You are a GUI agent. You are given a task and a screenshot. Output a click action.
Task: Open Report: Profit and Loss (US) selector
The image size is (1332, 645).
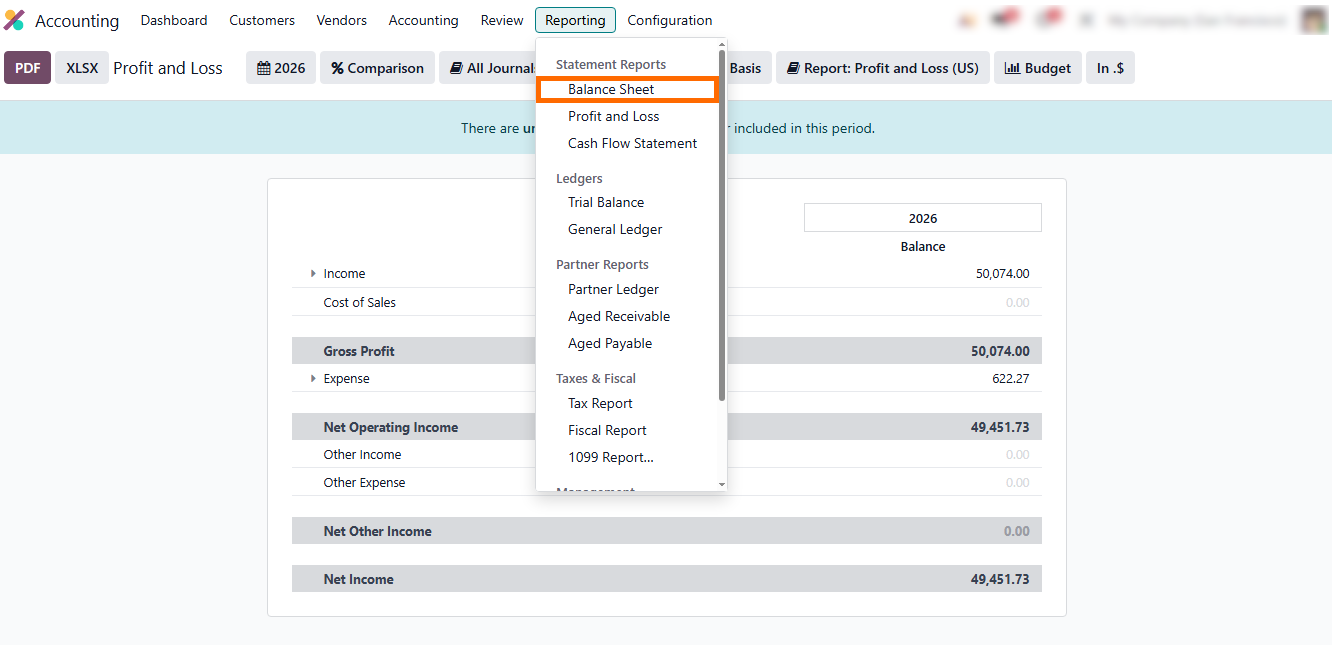[x=883, y=68]
